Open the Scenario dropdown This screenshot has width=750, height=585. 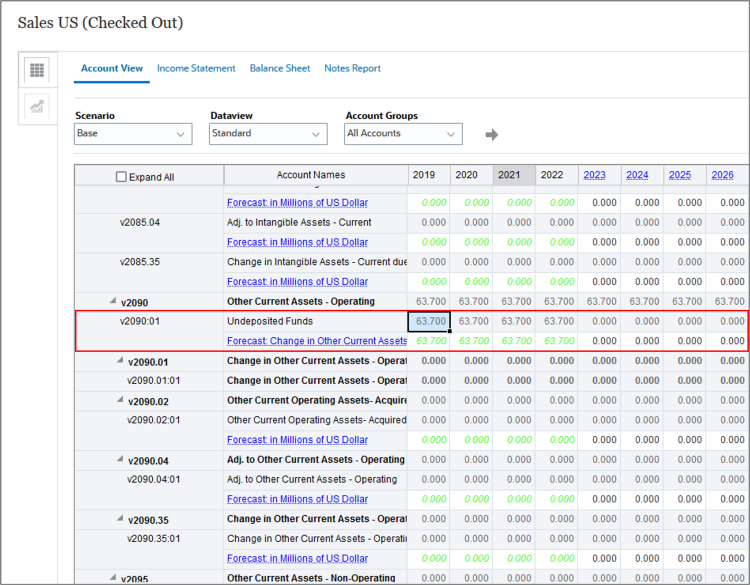click(x=133, y=133)
